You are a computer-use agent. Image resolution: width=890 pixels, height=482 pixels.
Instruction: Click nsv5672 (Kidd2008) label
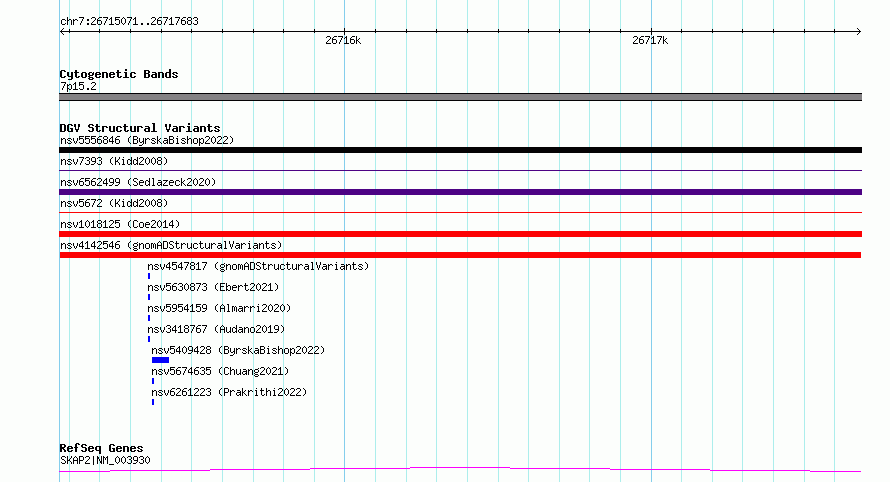point(114,203)
